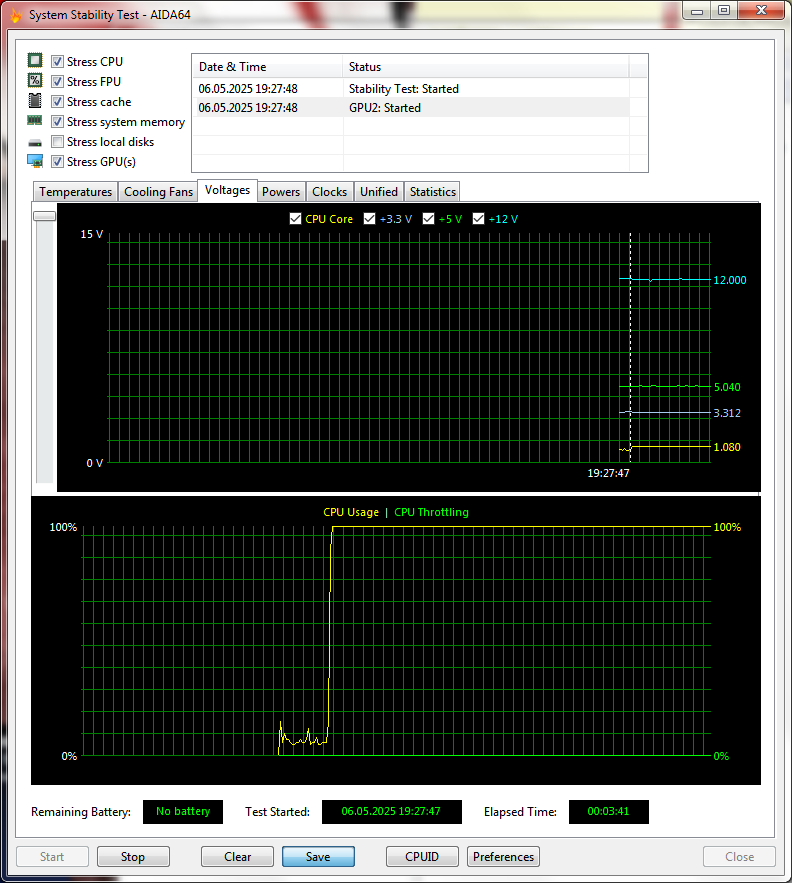792x883 pixels.
Task: Switch to the Powers tab
Action: 281,191
